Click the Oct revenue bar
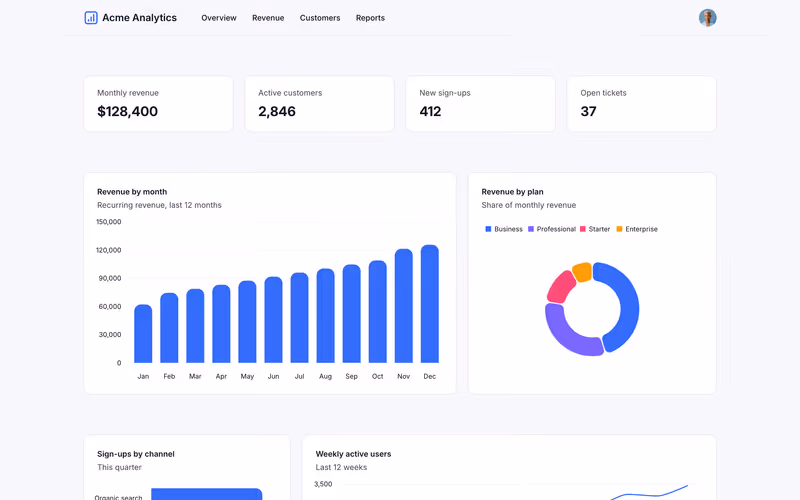The image size is (800, 500). pyautogui.click(x=378, y=312)
